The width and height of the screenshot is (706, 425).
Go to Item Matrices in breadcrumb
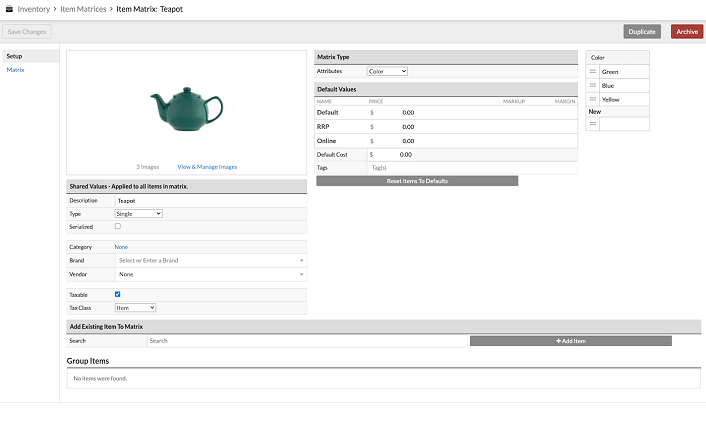pos(85,8)
